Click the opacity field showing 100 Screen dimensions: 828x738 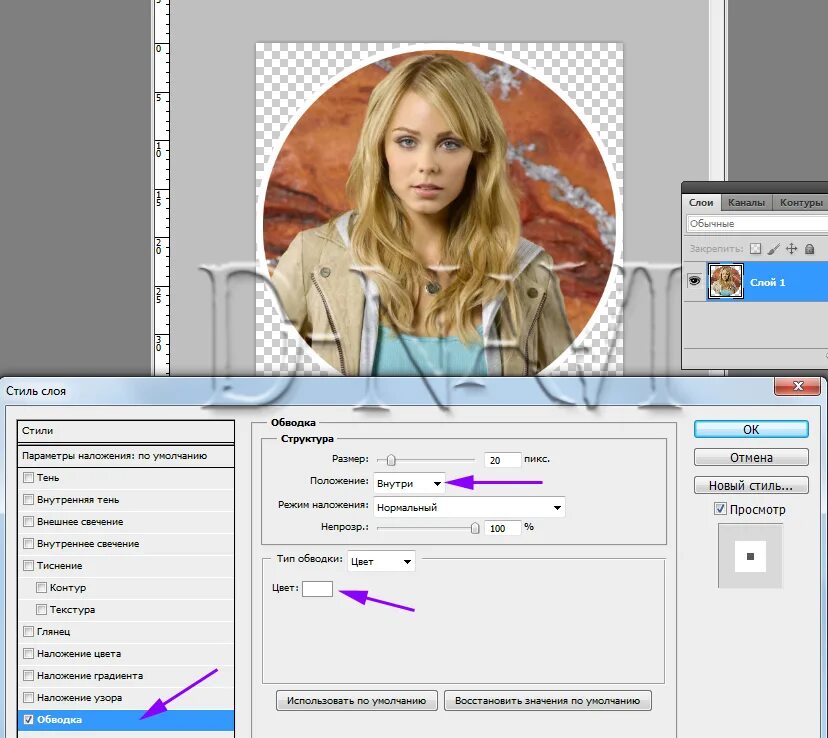[x=502, y=528]
